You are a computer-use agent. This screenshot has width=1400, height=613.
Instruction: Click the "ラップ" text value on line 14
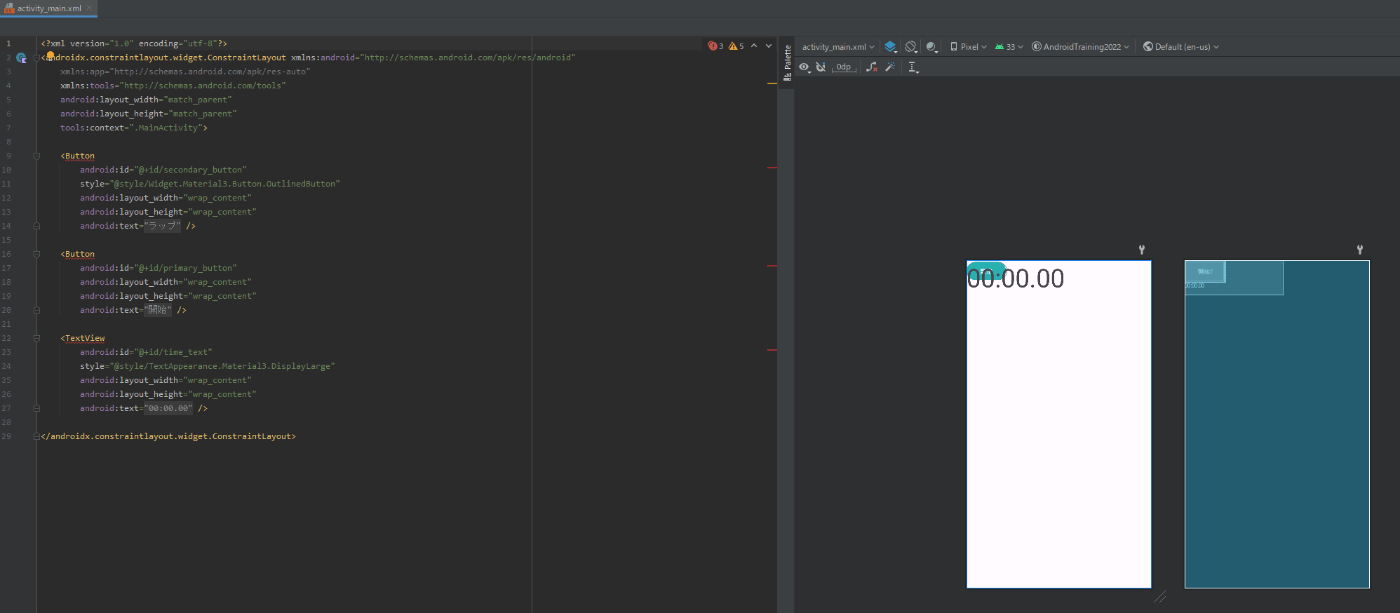click(163, 226)
